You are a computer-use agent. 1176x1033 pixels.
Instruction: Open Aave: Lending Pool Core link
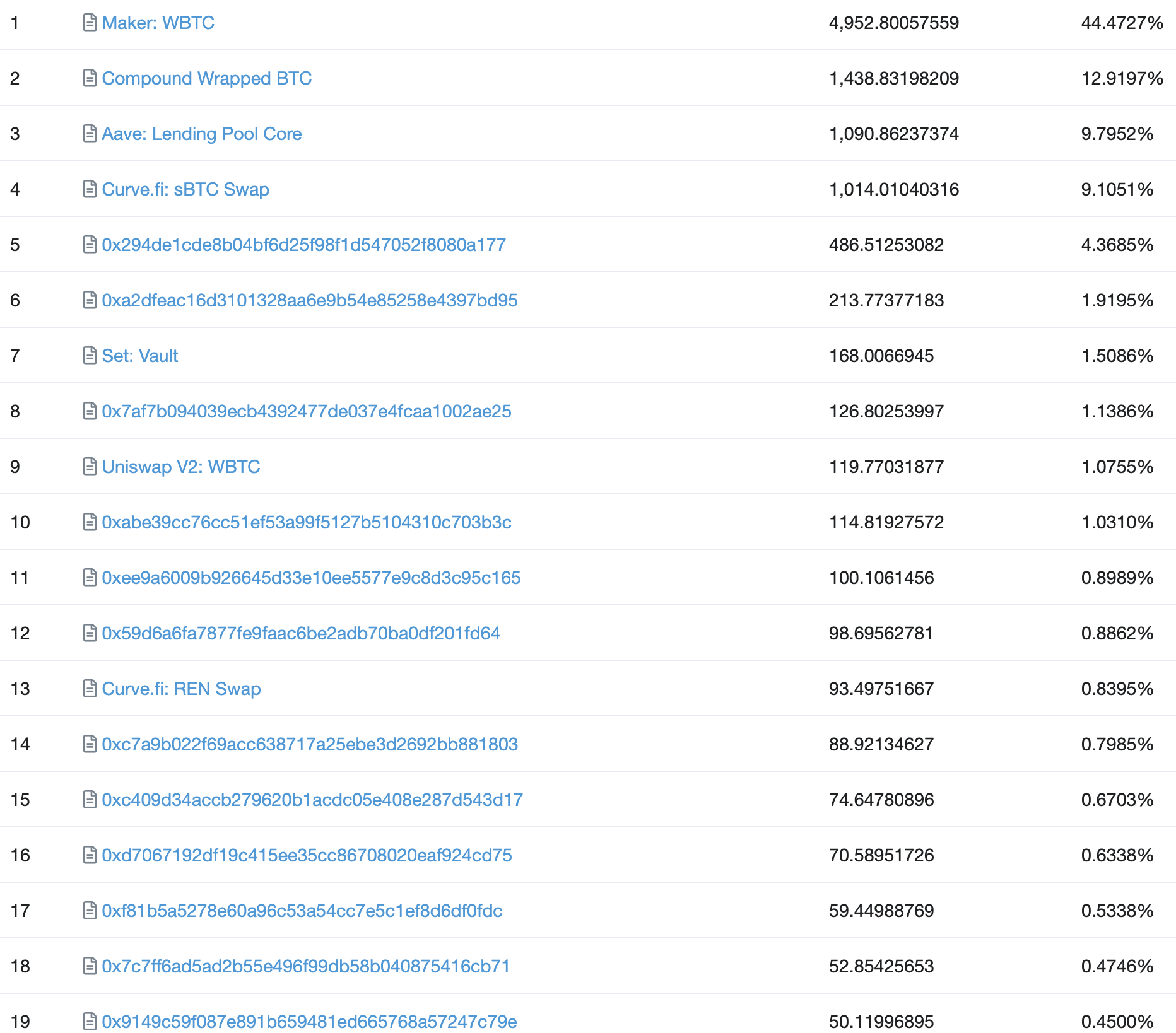tap(202, 134)
